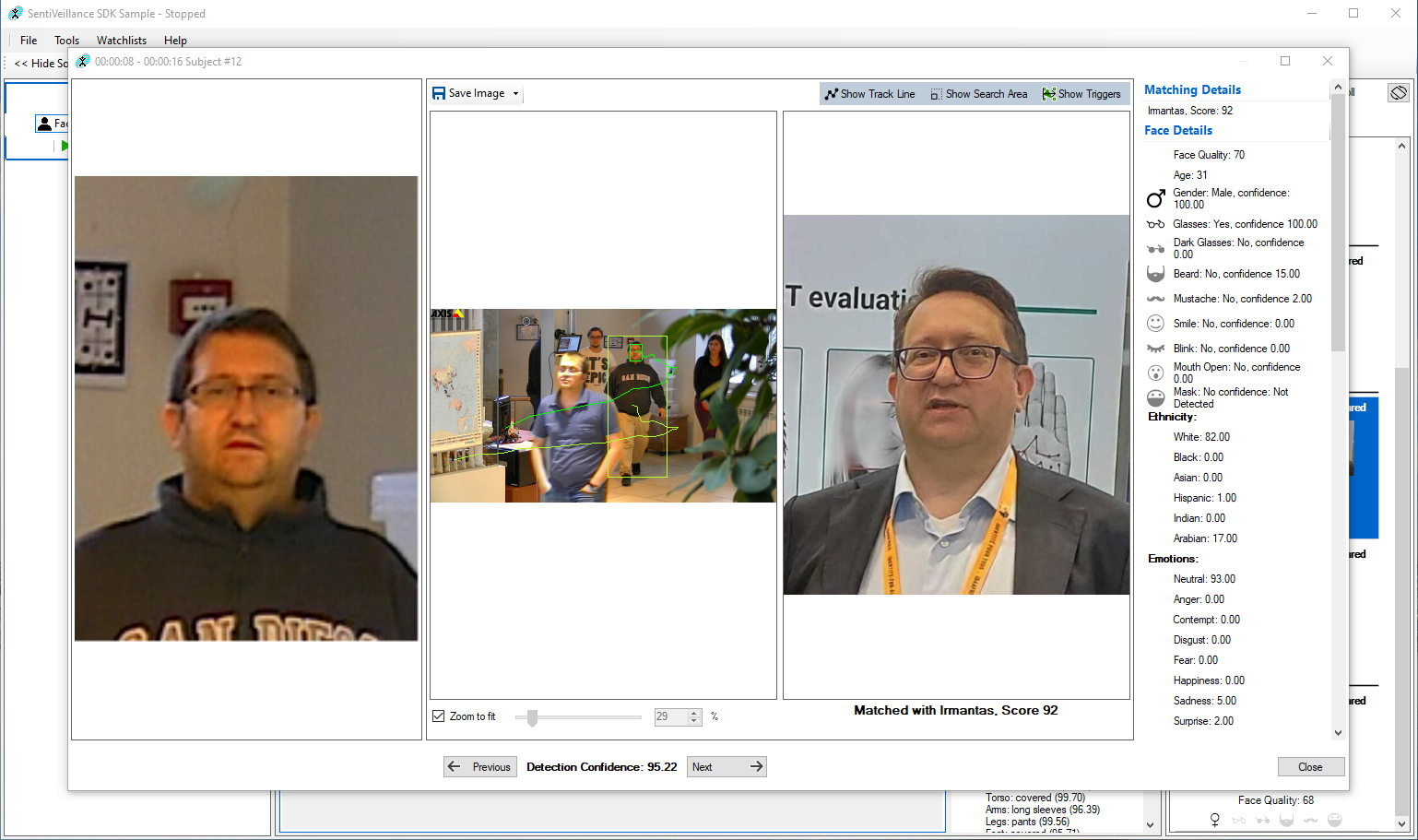Screen dimensions: 1418x840
Task: Click the zoom slider handle
Action: [x=532, y=717]
